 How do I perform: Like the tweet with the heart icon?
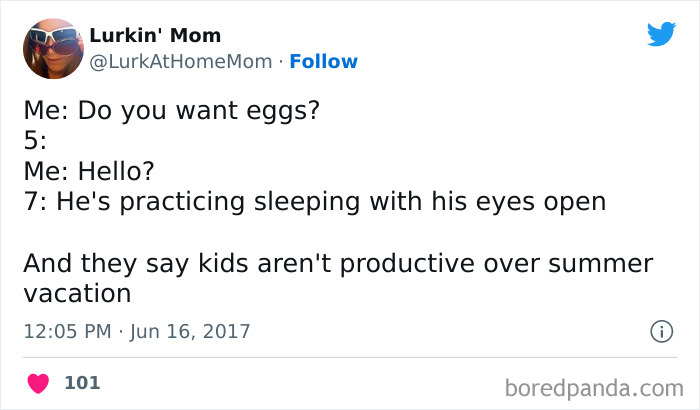39,382
